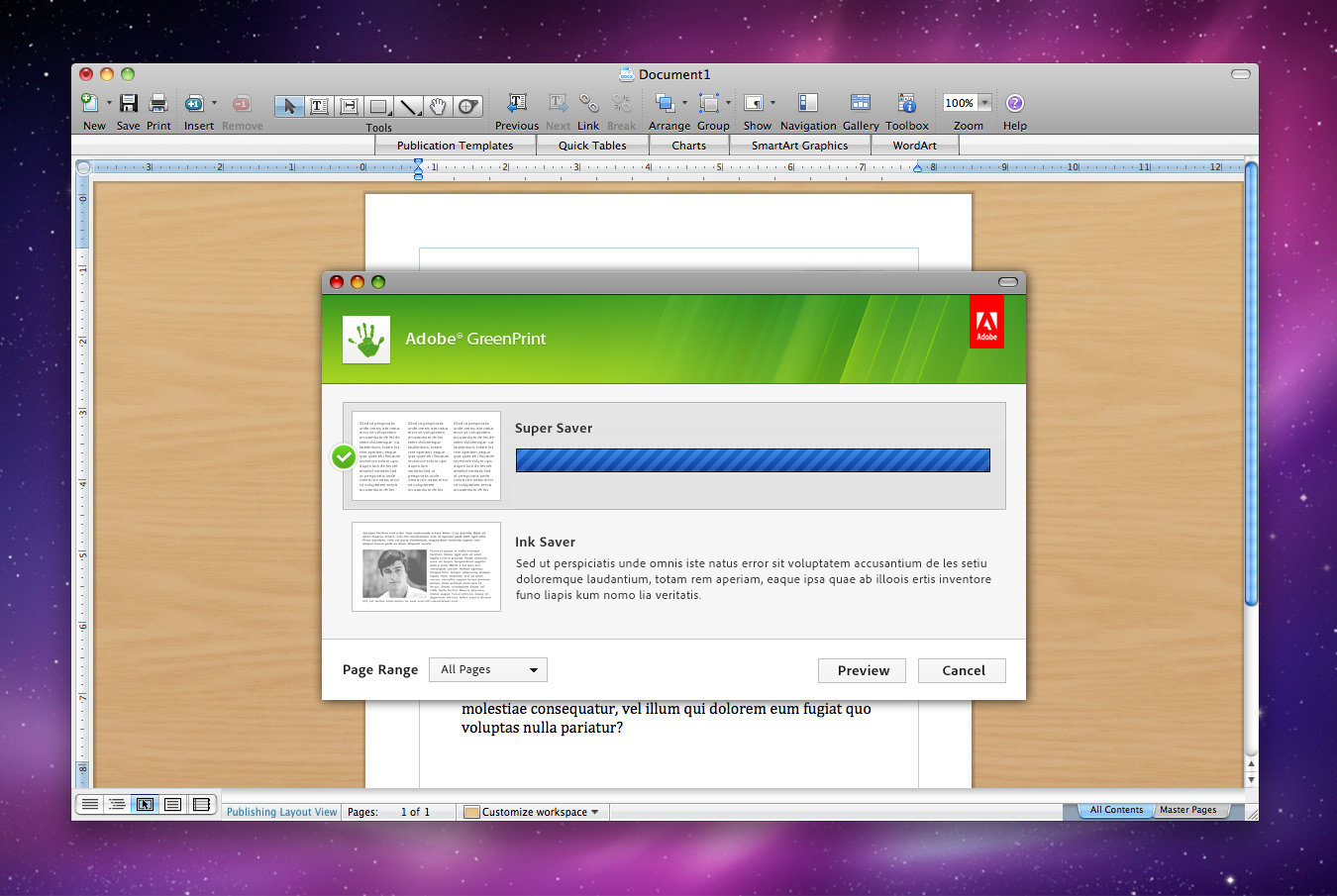Open the Show dropdown arrow

click(772, 103)
